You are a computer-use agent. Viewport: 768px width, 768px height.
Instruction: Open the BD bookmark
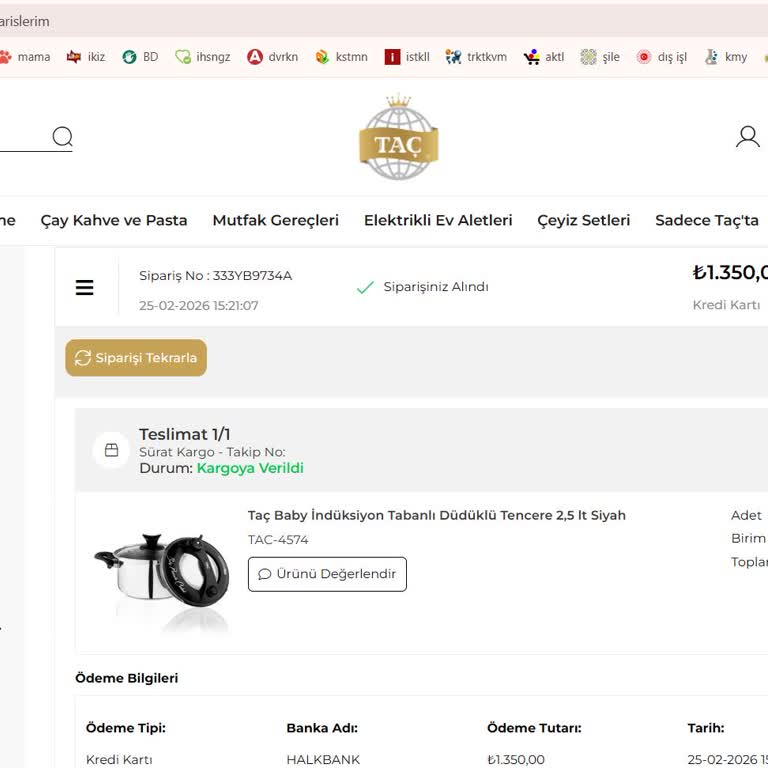[x=140, y=57]
